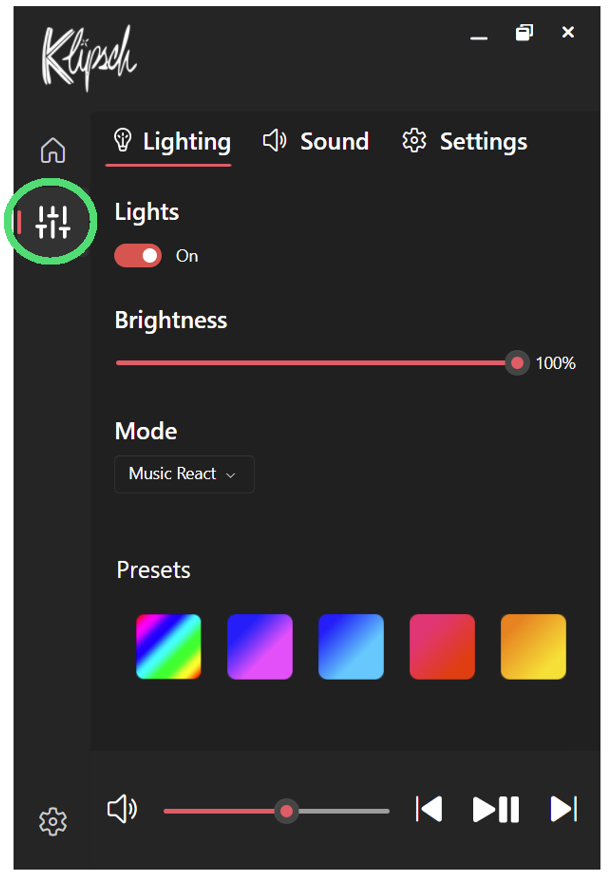Skip to the next track

click(x=563, y=810)
